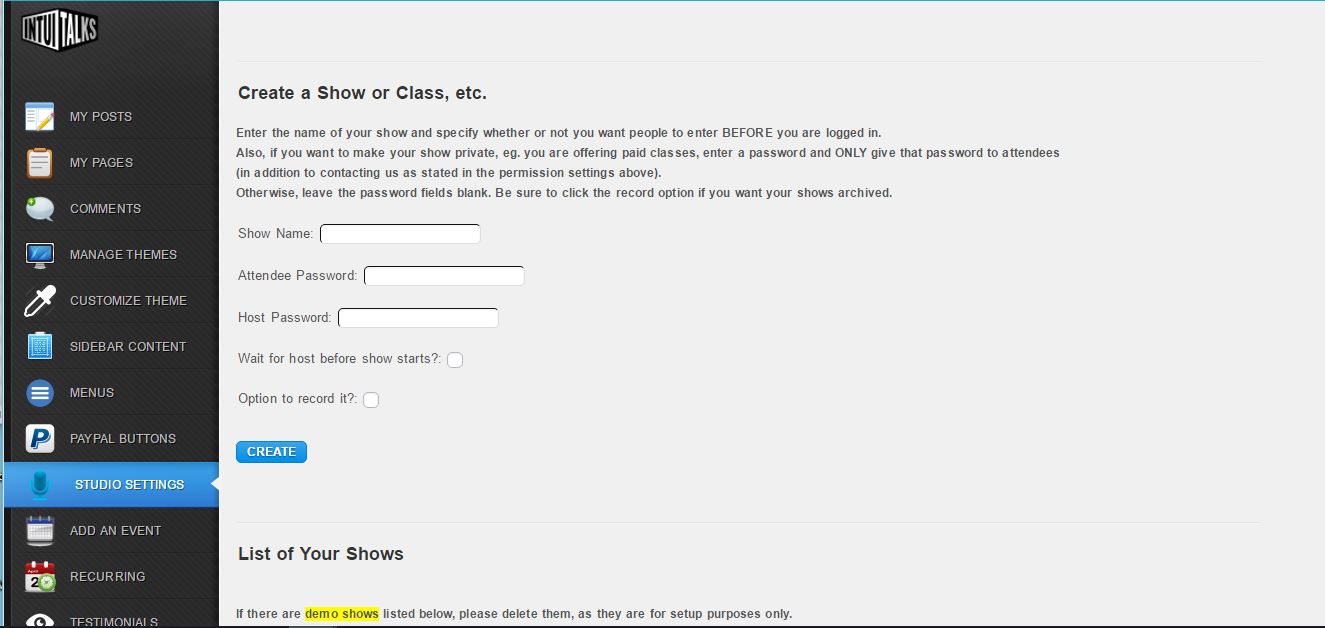The width and height of the screenshot is (1325, 628).
Task: Click the 'Show Name:' label
Action: point(276,233)
